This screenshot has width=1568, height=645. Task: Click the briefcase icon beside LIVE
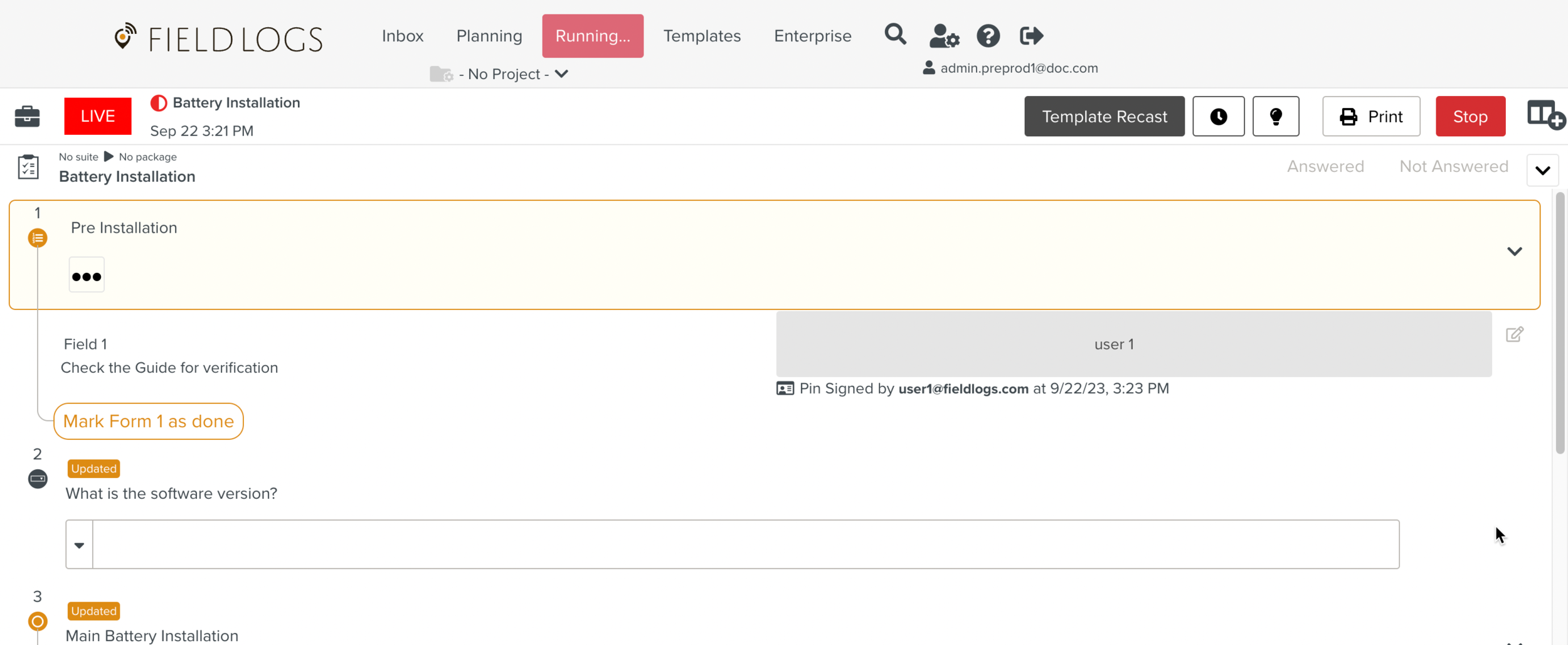(x=27, y=116)
